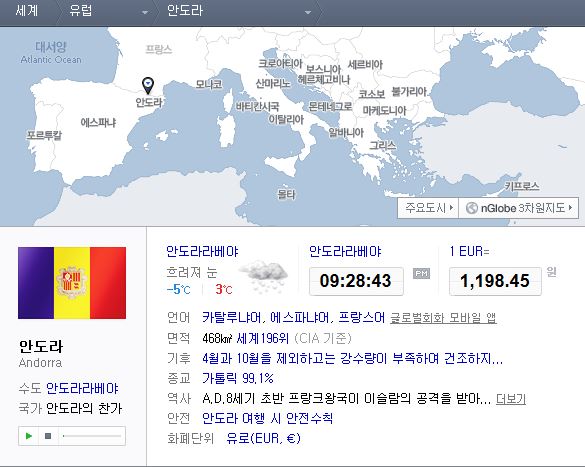
Task: Click the Andorra flag image
Action: [72, 283]
